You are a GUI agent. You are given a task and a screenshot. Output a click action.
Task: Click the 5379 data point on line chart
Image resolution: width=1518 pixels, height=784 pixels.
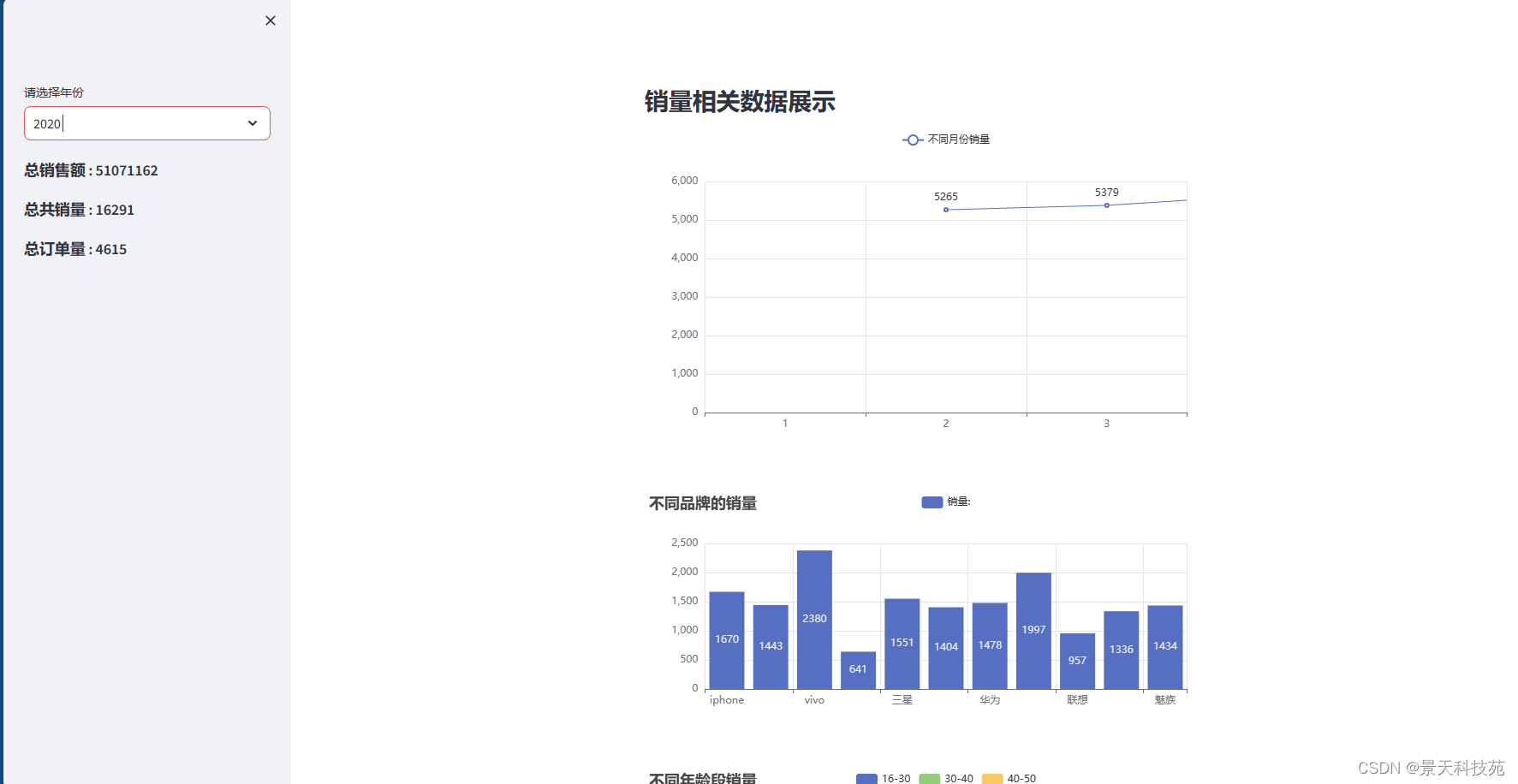1107,205
